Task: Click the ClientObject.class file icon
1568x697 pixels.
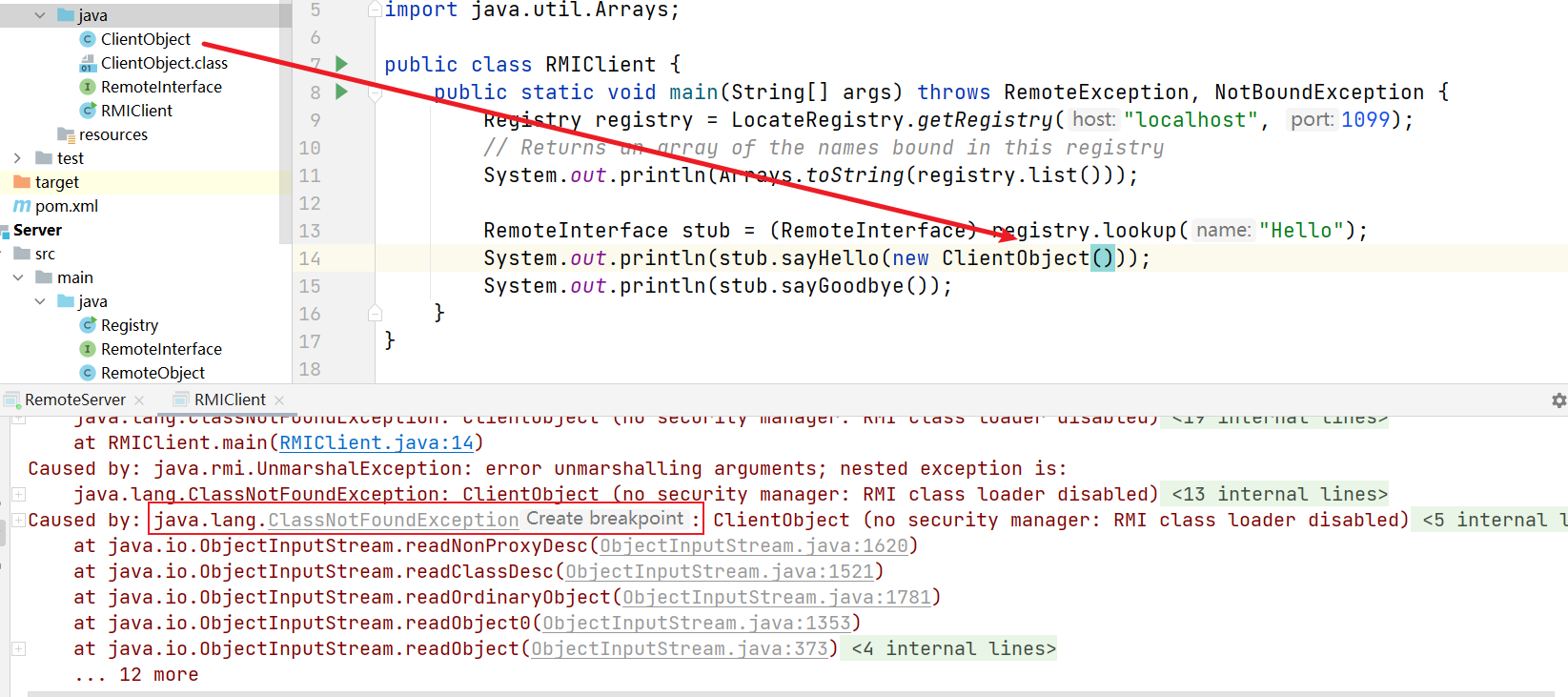Action: 88,63
